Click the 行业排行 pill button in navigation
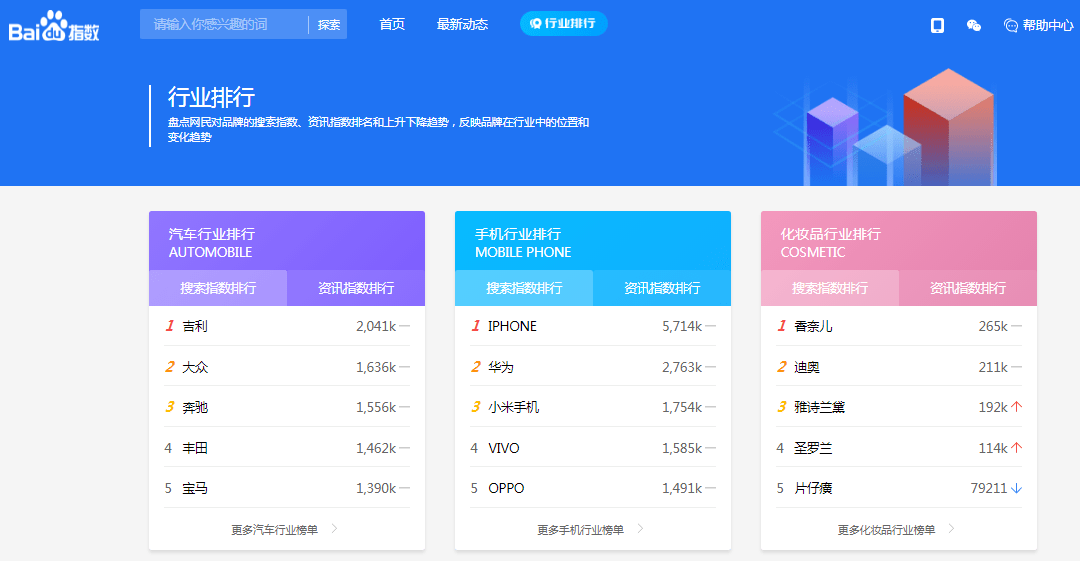1080x561 pixels. click(563, 24)
